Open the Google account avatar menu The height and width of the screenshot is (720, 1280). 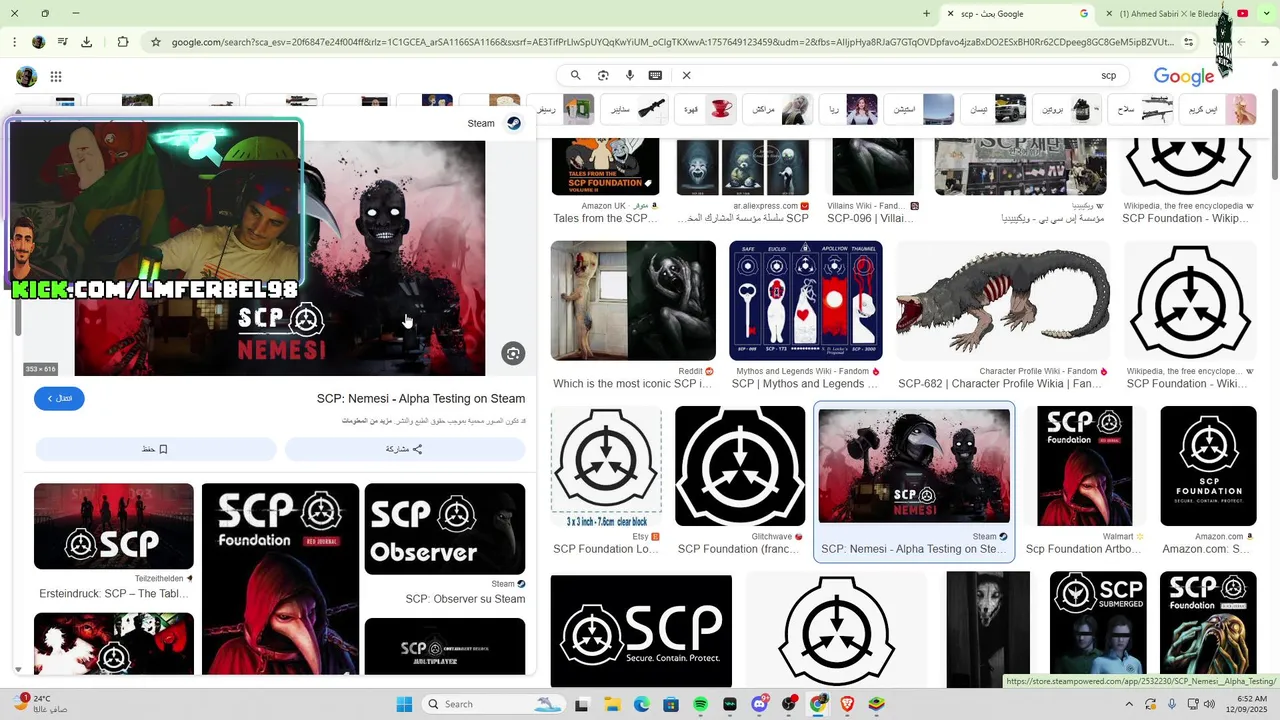point(27,76)
